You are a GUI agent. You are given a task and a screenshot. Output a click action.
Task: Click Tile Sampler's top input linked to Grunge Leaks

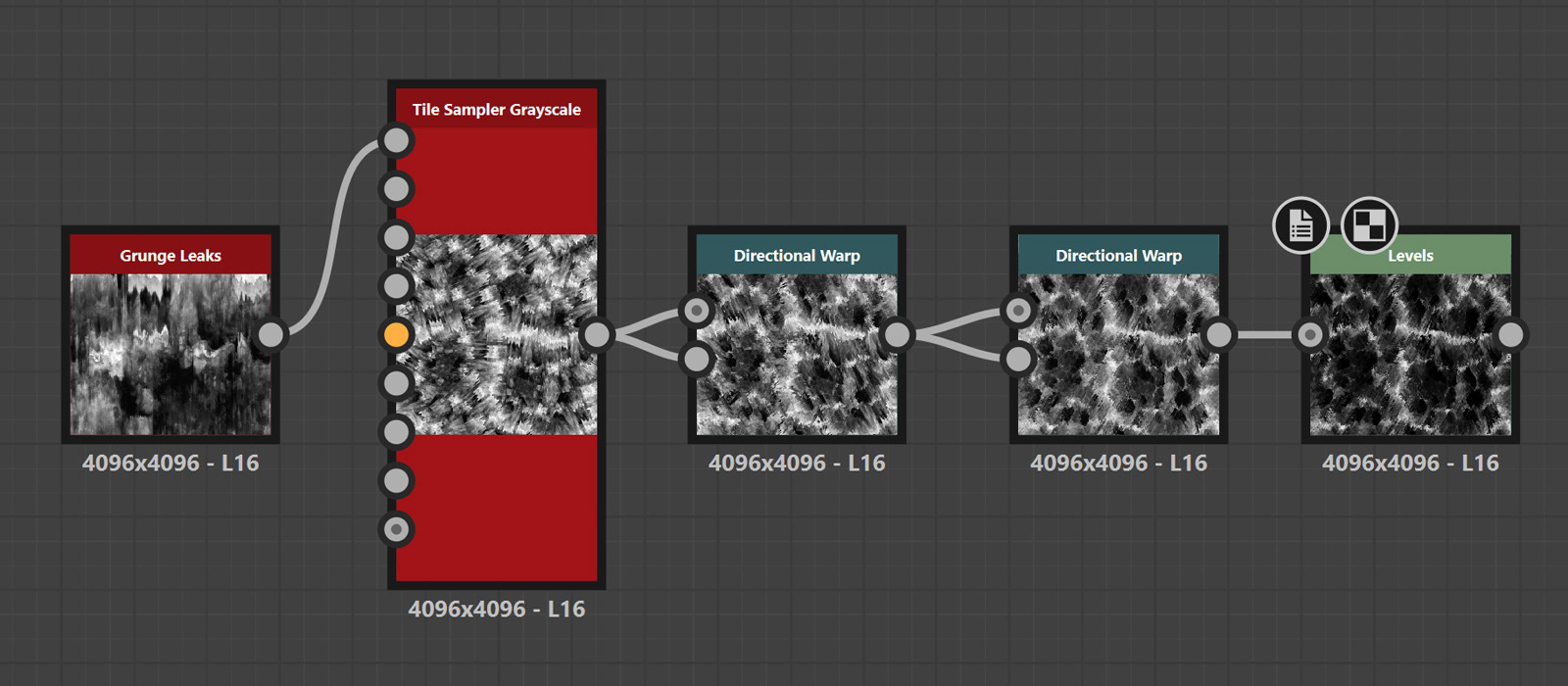pyautogui.click(x=396, y=140)
